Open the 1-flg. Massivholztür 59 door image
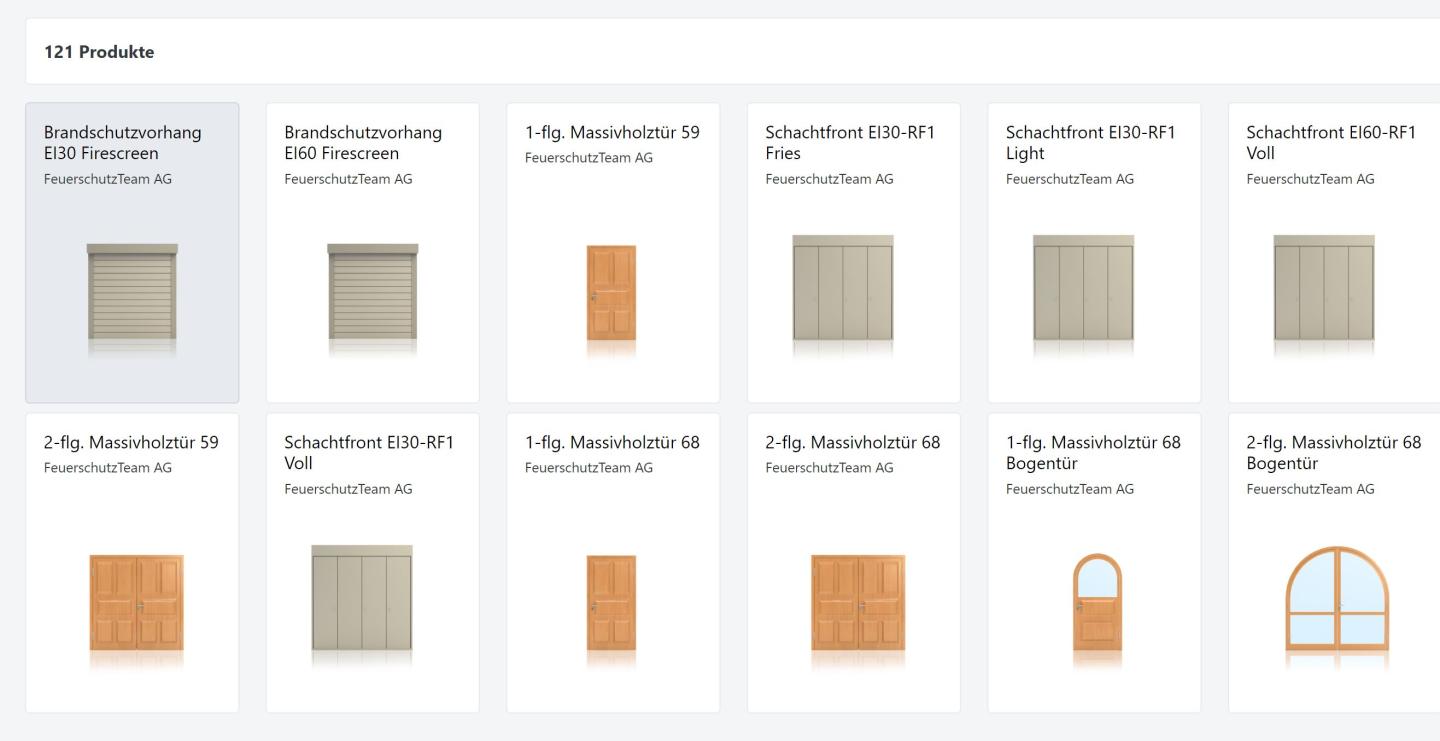 pos(611,296)
